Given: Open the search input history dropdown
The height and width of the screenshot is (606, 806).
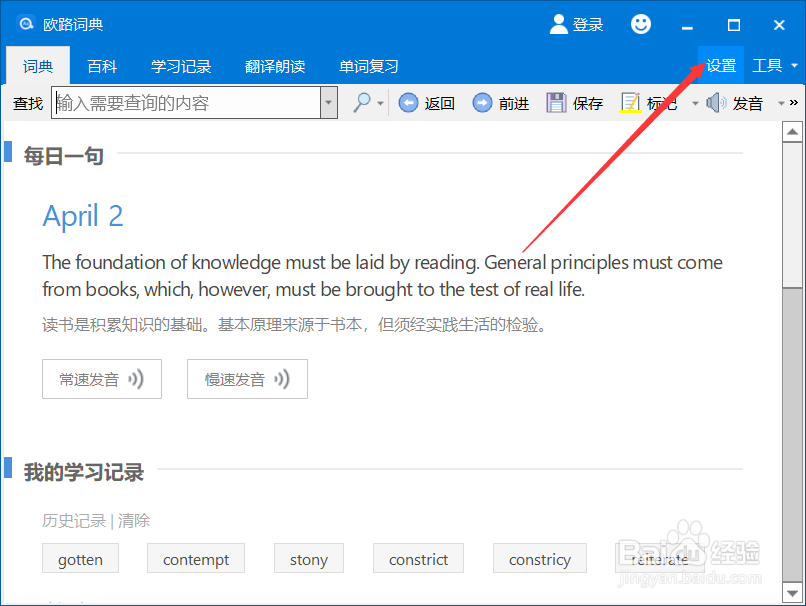Looking at the screenshot, I should (x=328, y=103).
